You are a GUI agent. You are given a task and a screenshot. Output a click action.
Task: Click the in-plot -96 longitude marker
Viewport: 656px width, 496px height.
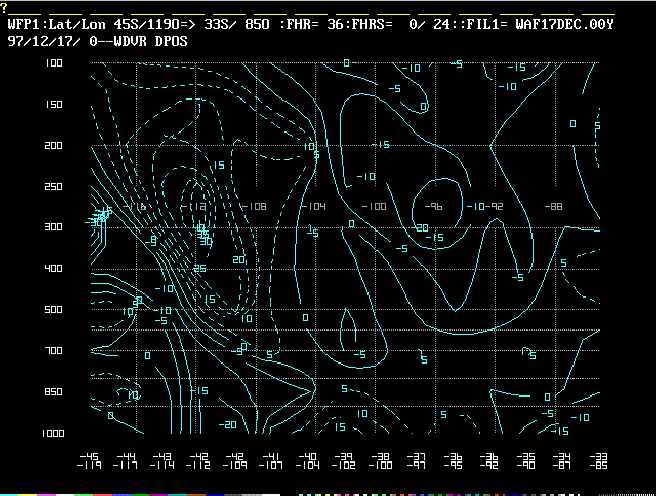pyautogui.click(x=433, y=207)
